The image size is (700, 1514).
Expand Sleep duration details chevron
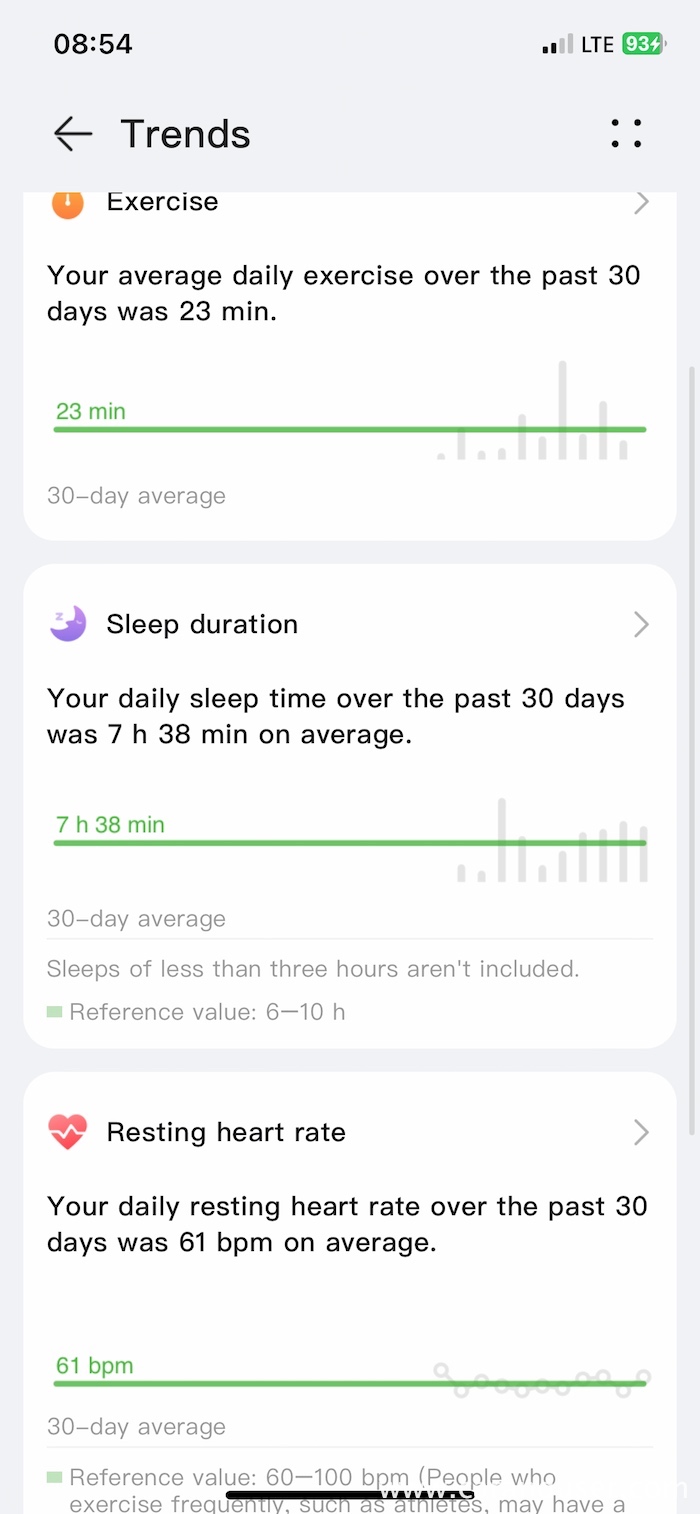pyautogui.click(x=641, y=625)
